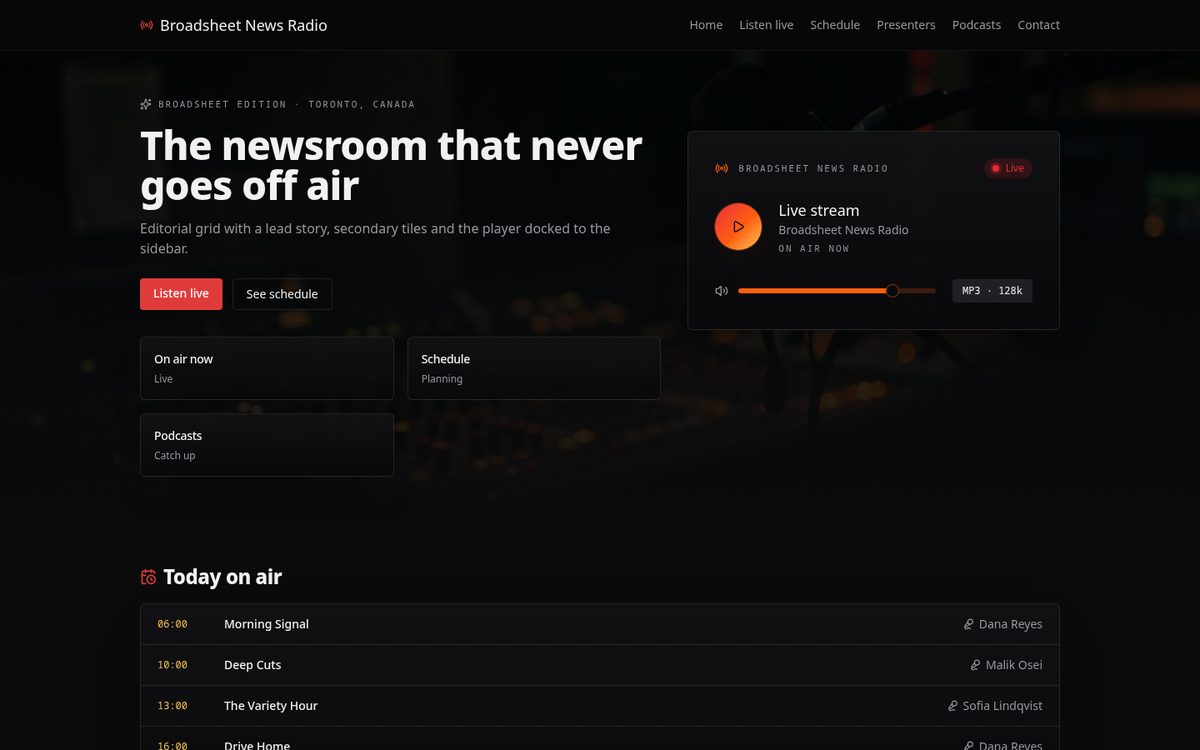Mute using the volume speaker icon
The width and height of the screenshot is (1200, 750).
(x=721, y=291)
